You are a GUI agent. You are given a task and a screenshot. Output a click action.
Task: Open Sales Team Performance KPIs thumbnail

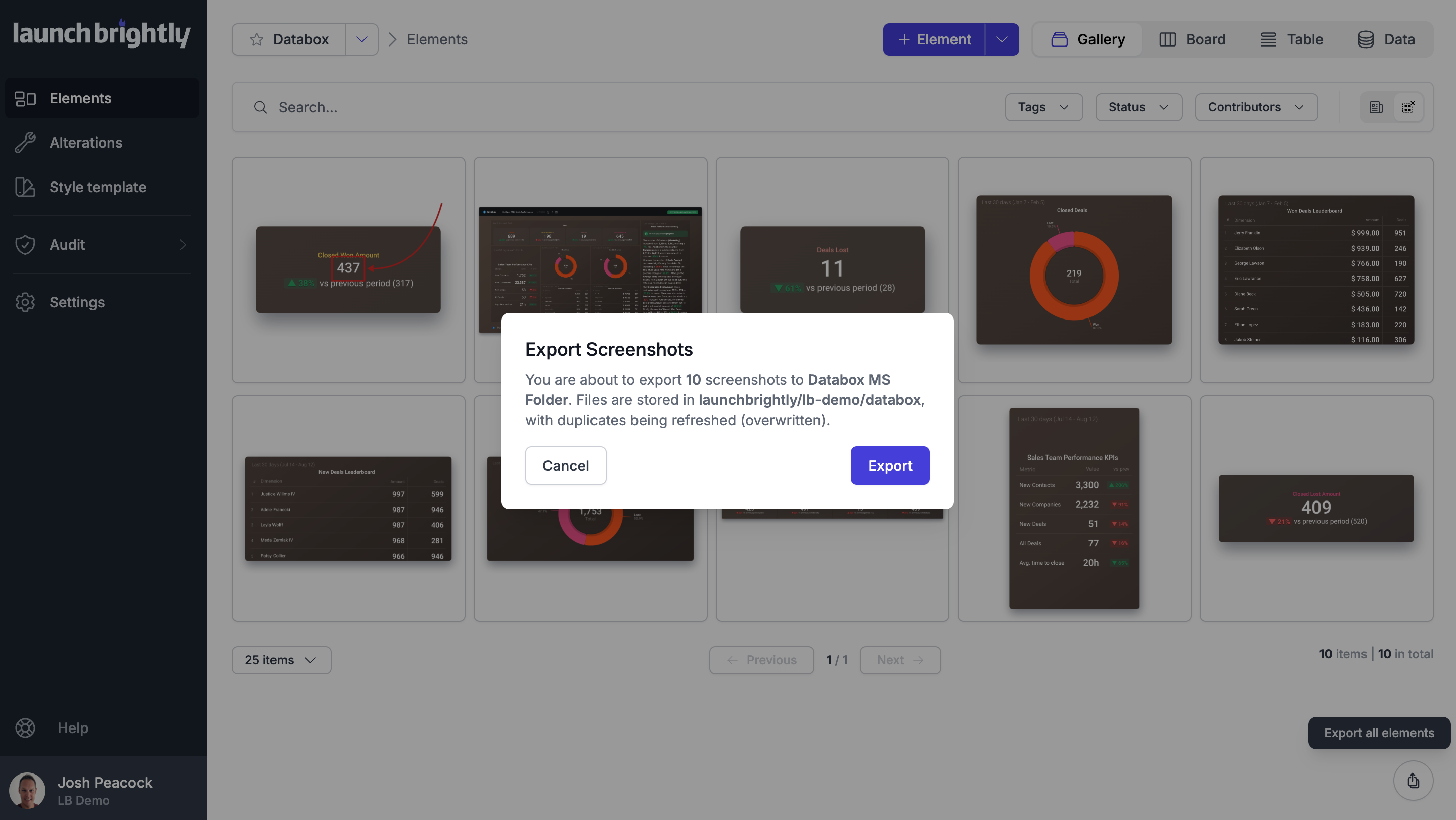pyautogui.click(x=1074, y=509)
